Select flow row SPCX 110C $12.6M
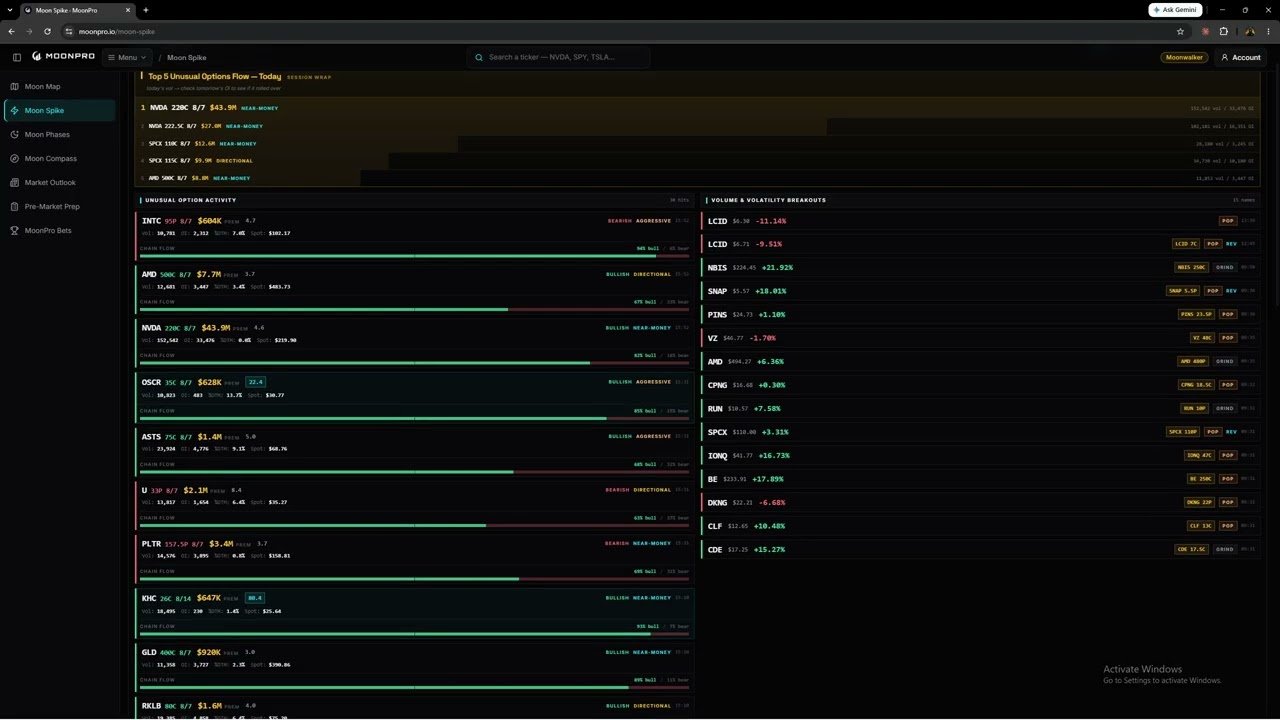 (x=697, y=143)
